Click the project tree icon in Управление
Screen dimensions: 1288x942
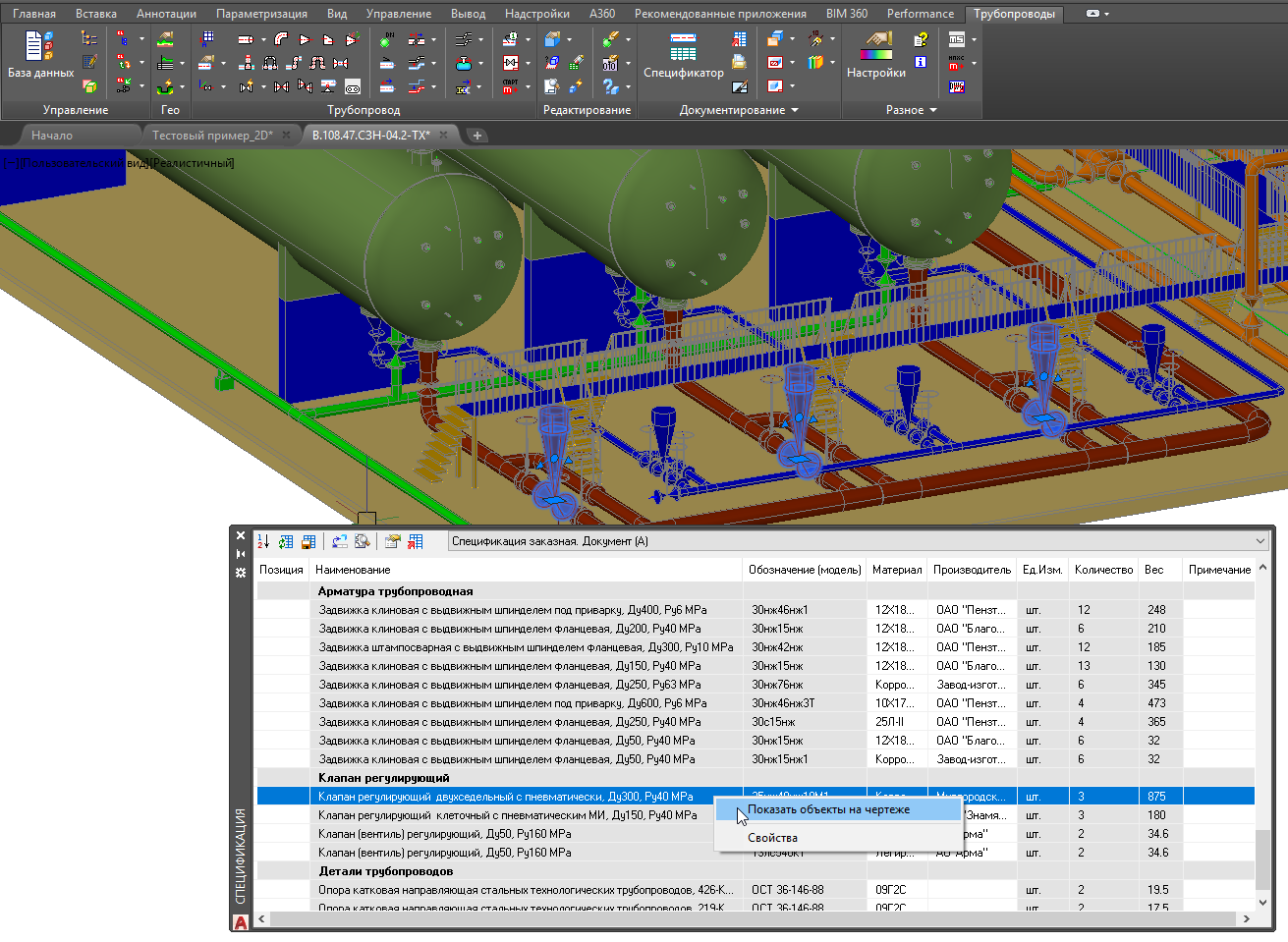89,39
